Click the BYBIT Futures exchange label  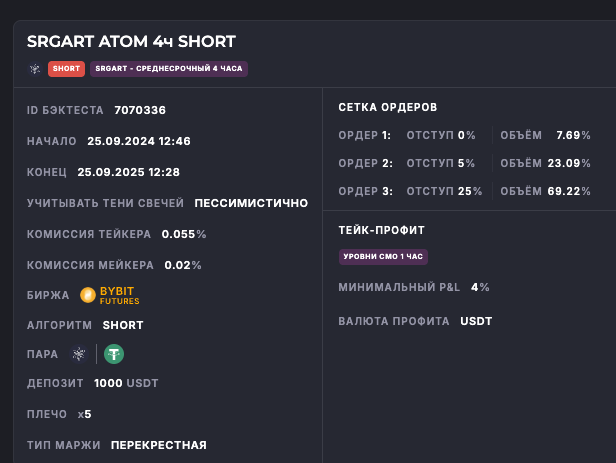[120, 295]
